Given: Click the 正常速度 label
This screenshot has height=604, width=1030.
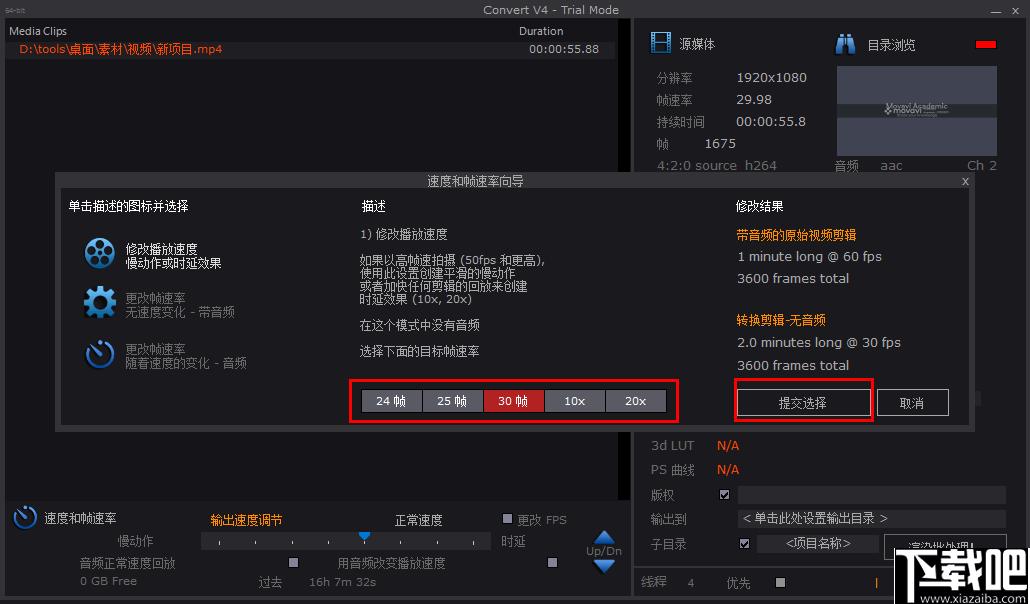Looking at the screenshot, I should pyautogui.click(x=418, y=521).
